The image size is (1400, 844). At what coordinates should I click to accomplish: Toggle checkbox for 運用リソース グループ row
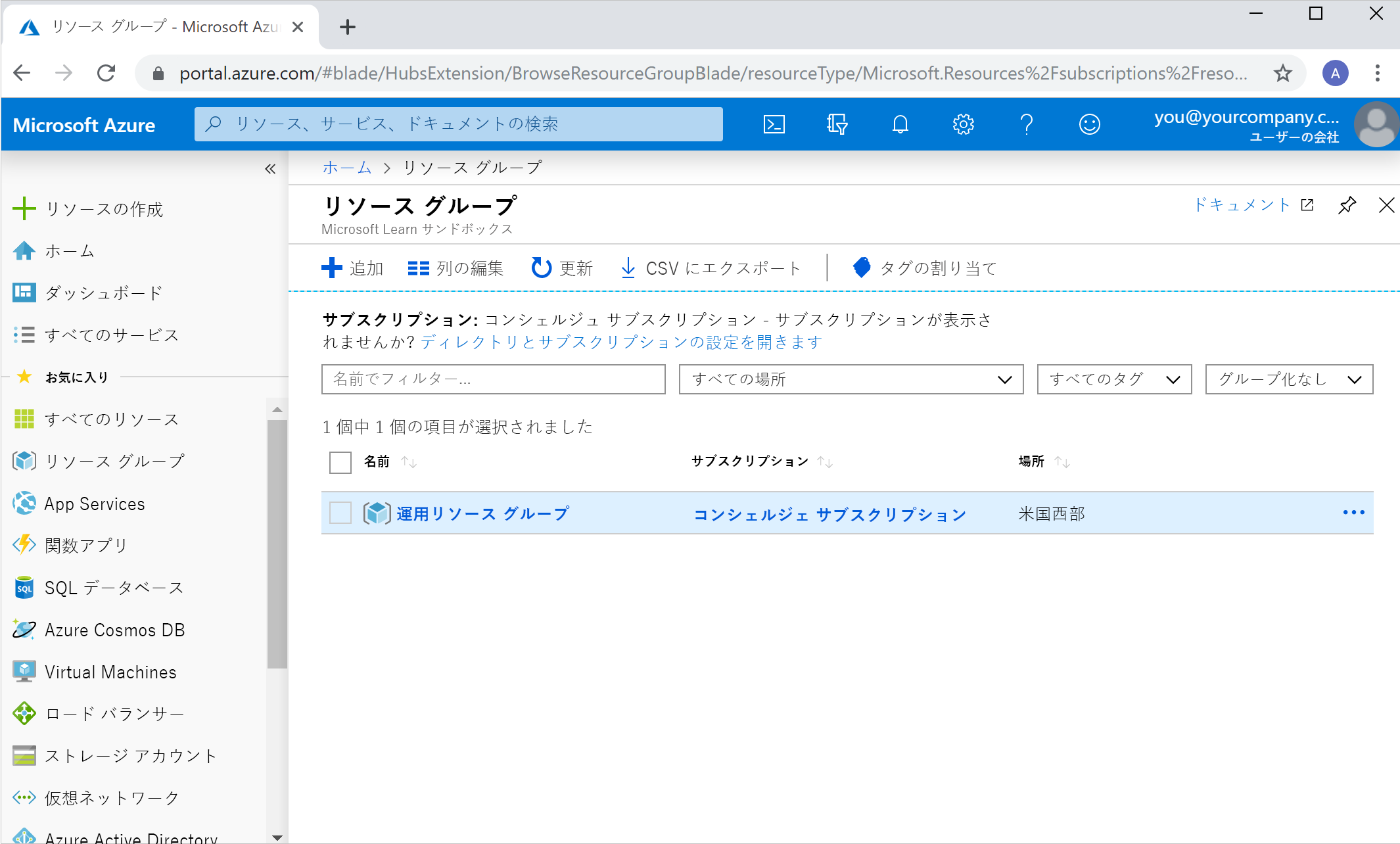(x=340, y=513)
